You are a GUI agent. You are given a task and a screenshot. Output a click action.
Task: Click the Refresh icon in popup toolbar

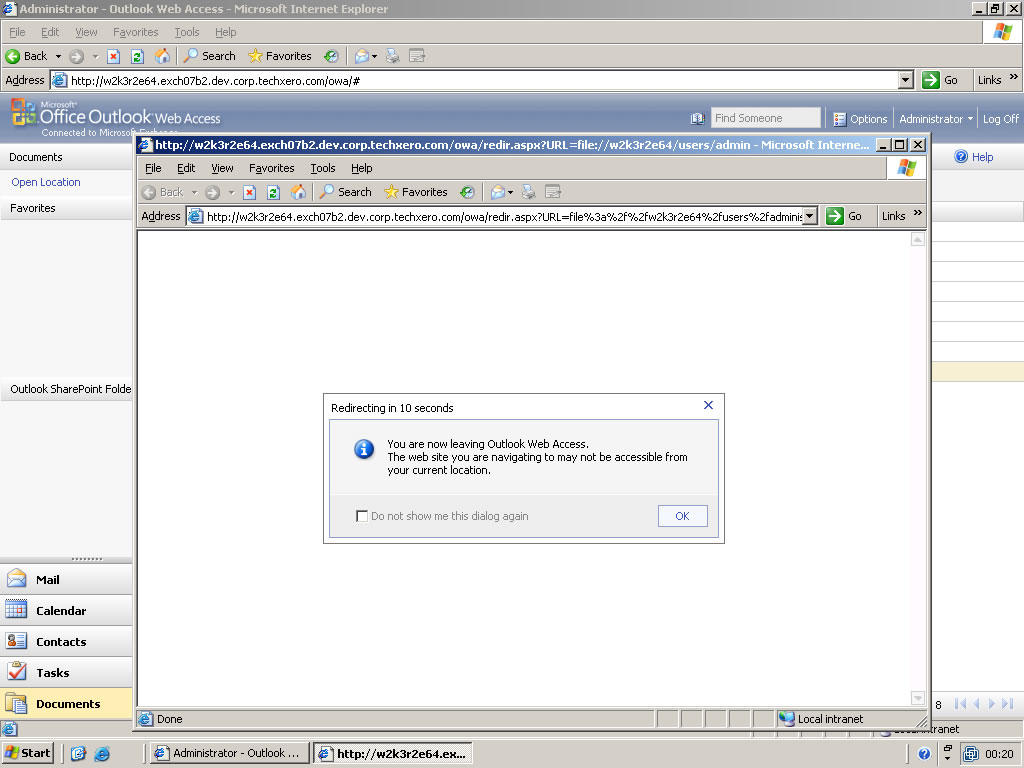coord(273,192)
